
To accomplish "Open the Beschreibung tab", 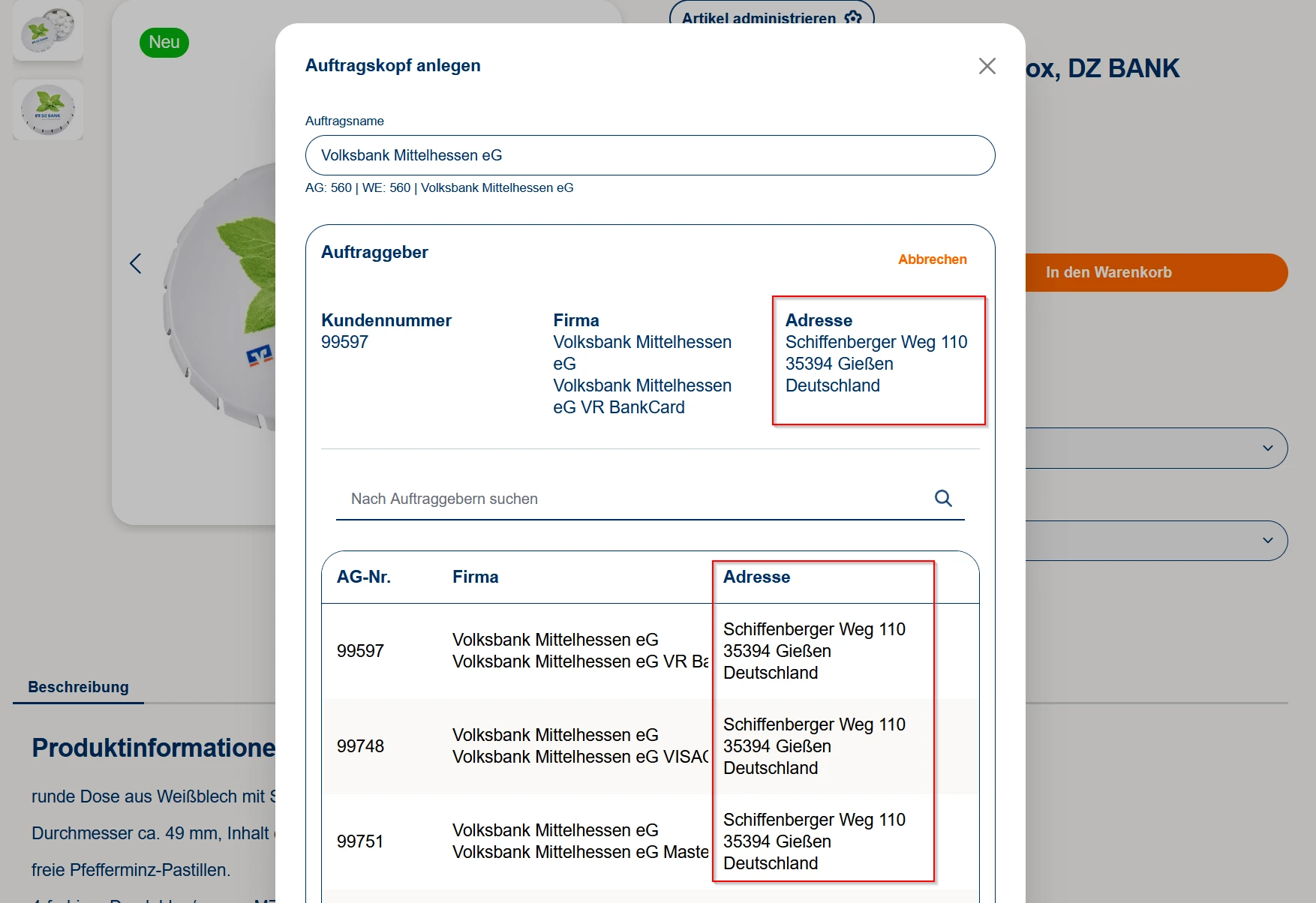I will tap(79, 687).
